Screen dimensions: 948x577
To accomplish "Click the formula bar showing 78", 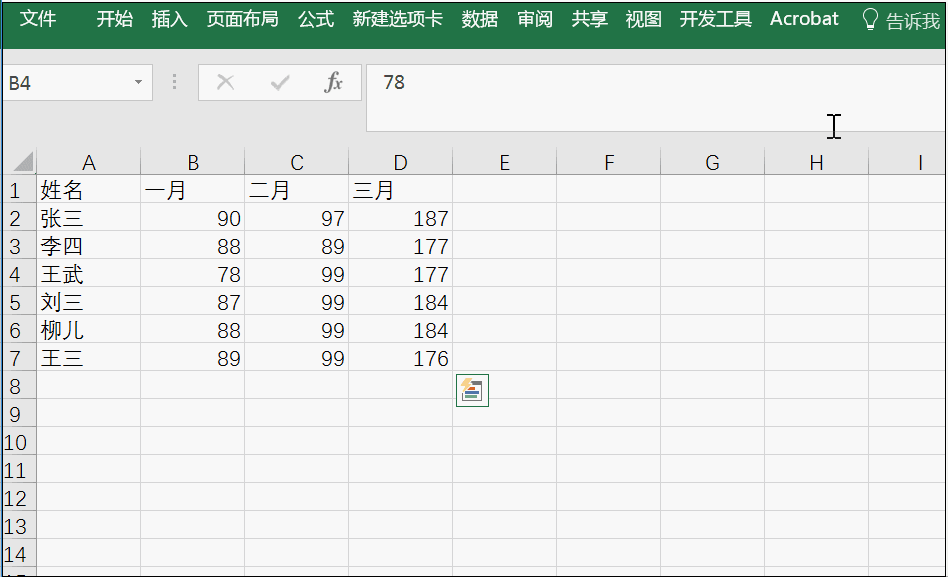I will 656,97.
